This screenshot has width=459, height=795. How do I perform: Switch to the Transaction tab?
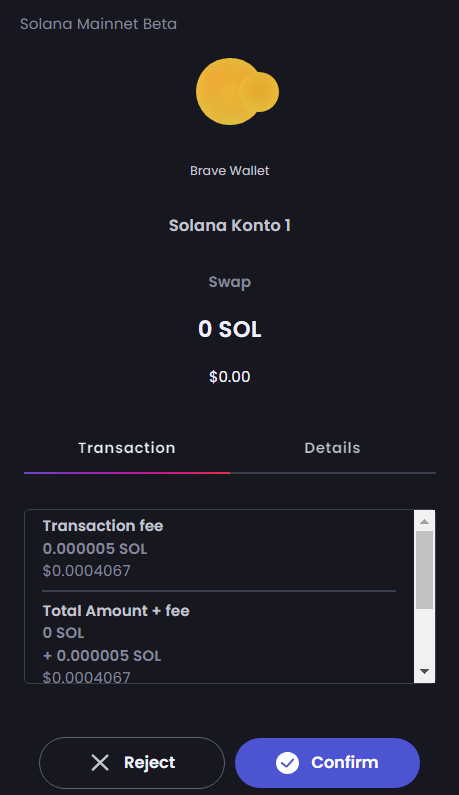127,448
